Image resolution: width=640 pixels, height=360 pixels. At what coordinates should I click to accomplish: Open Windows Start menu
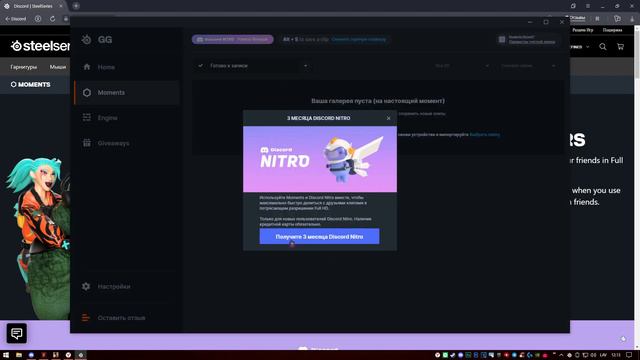click(6, 355)
